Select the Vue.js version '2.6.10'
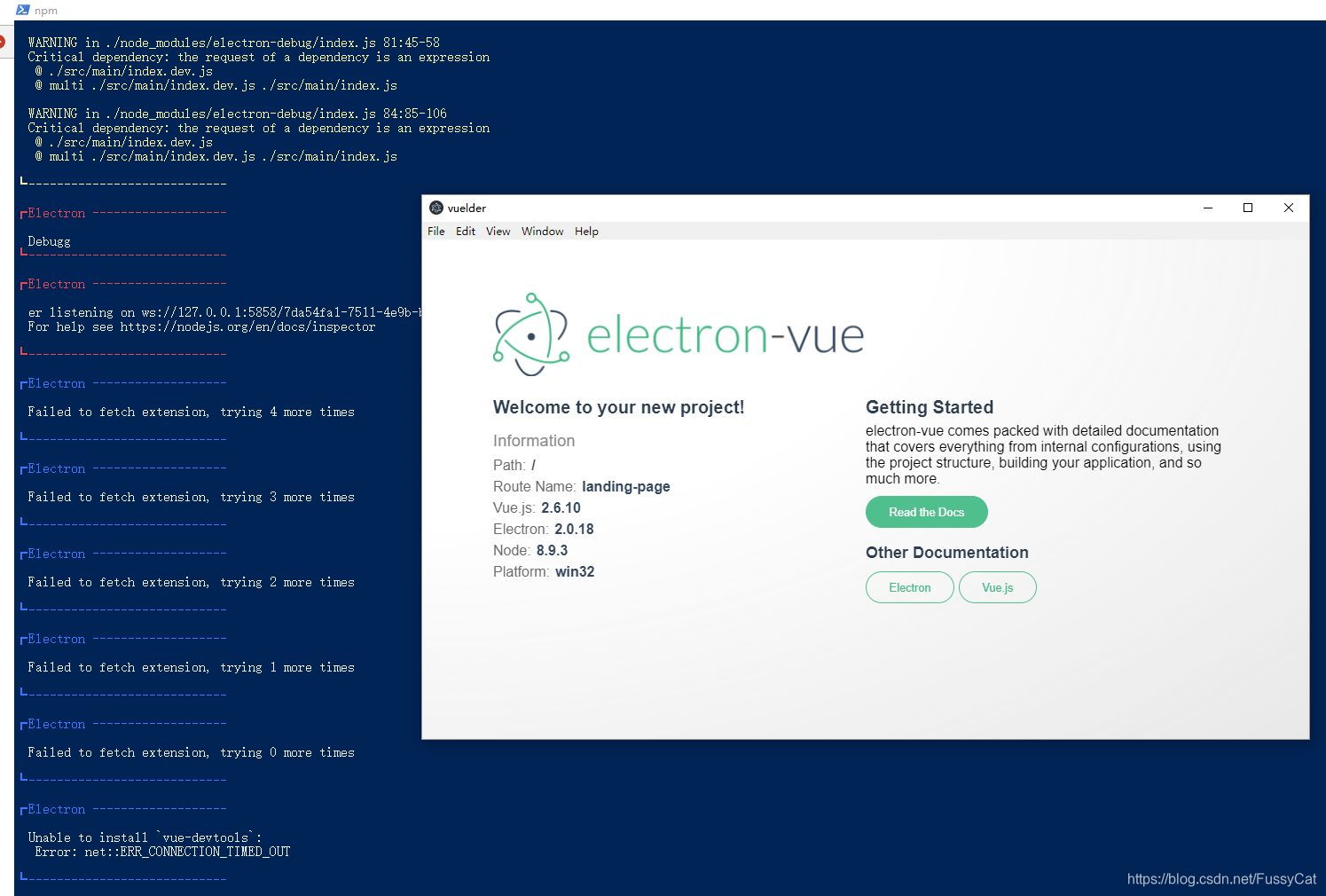The image size is (1326, 896). click(x=561, y=507)
